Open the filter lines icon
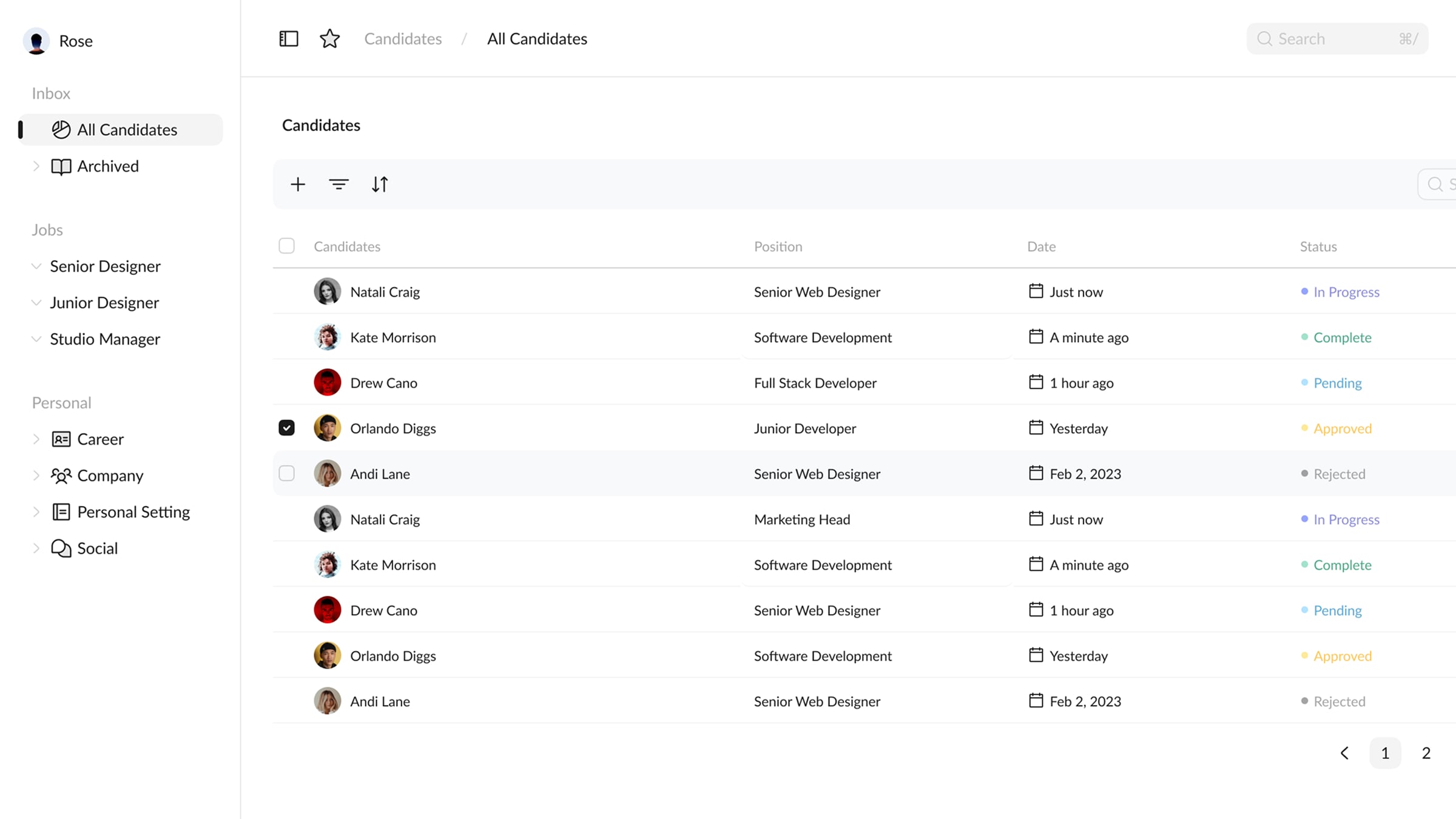Image resolution: width=1456 pixels, height=819 pixels. (339, 184)
